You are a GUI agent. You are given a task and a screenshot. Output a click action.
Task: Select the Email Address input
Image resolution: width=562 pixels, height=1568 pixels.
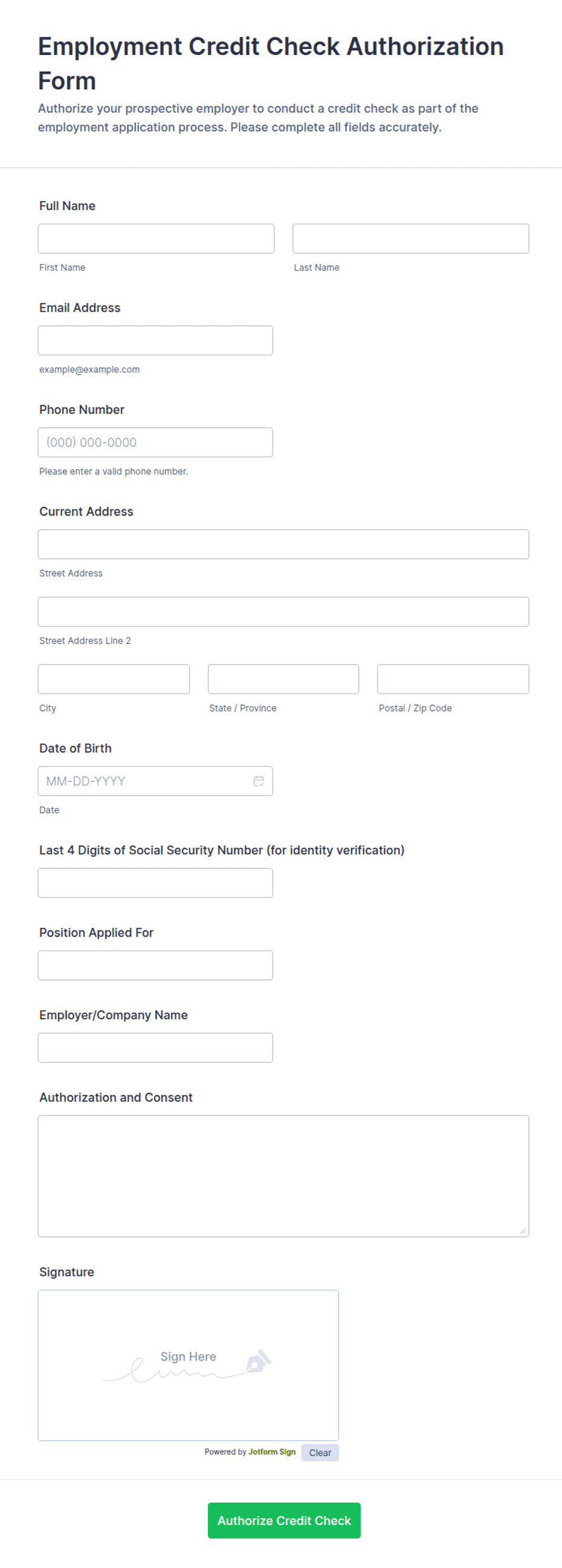click(155, 340)
